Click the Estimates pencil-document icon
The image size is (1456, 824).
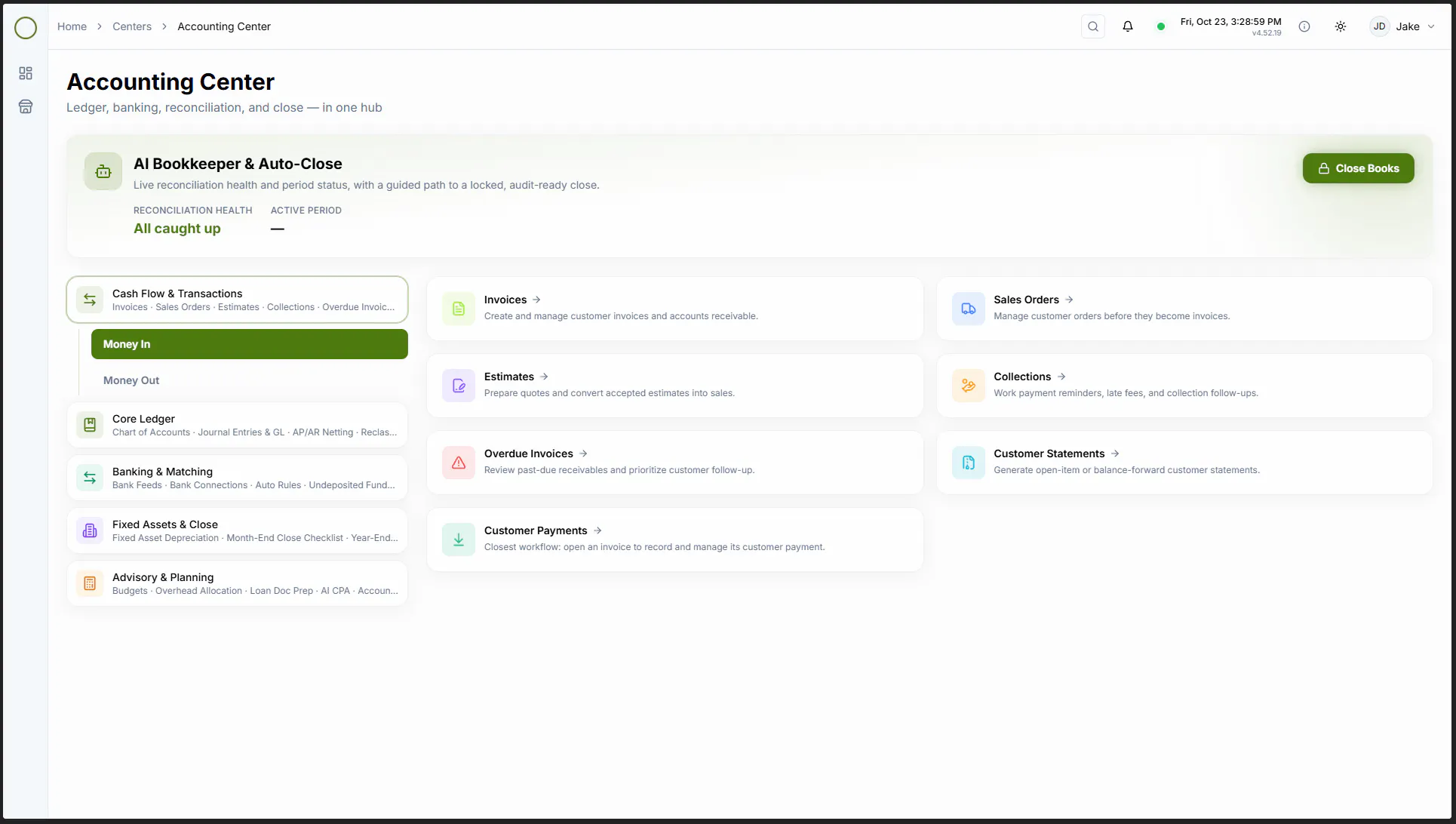click(459, 386)
